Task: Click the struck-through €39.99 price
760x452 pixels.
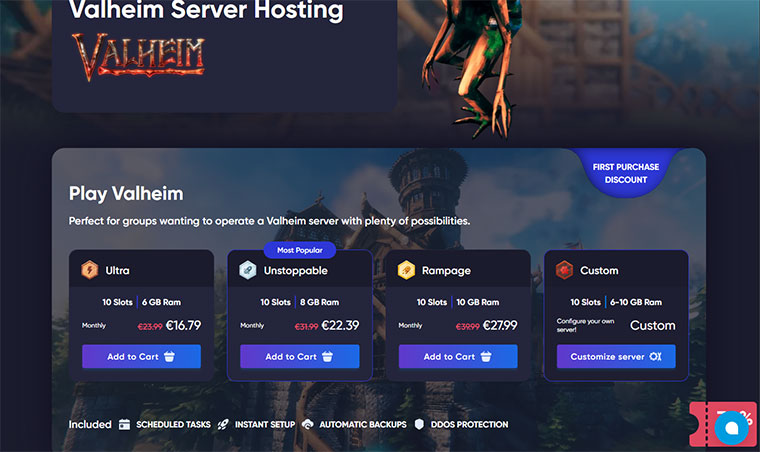Action: tap(467, 327)
